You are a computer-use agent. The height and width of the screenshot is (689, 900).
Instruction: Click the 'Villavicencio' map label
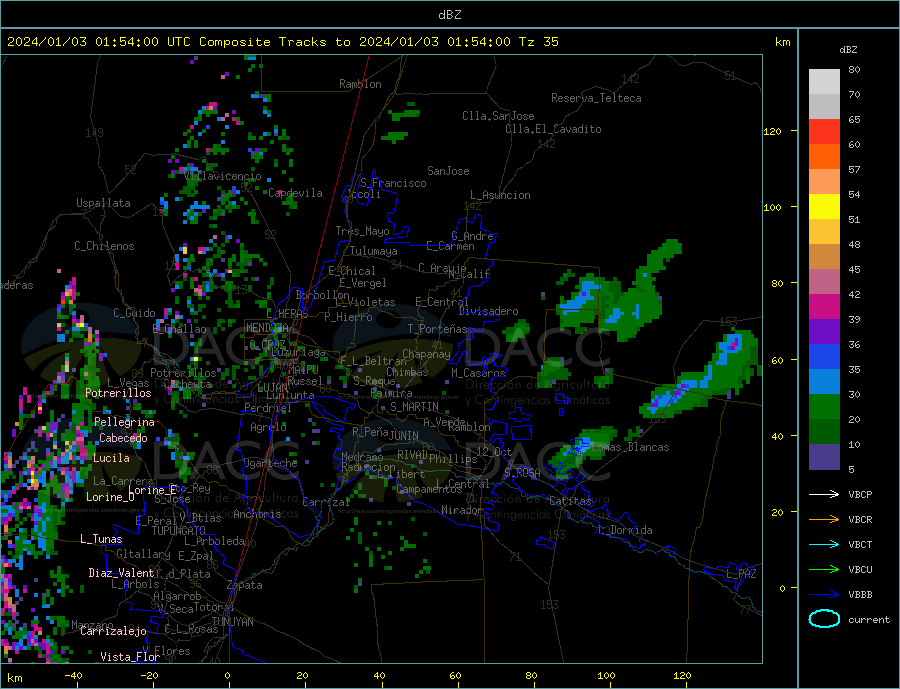pyautogui.click(x=222, y=176)
